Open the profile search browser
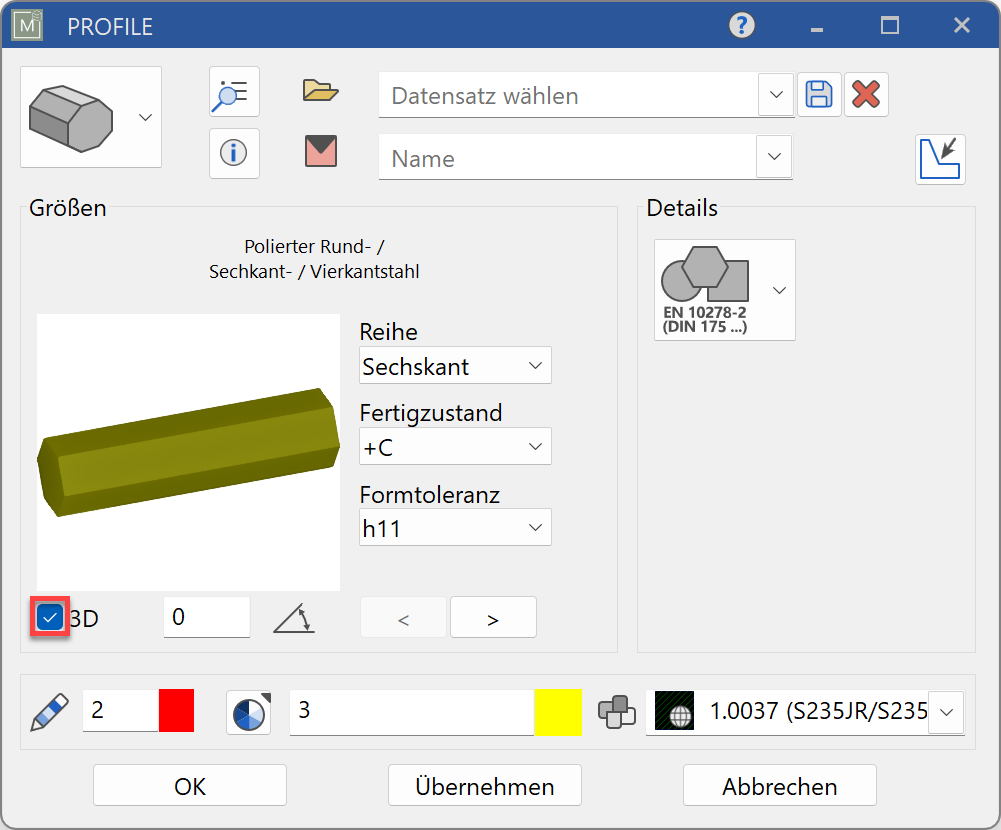 (233, 92)
